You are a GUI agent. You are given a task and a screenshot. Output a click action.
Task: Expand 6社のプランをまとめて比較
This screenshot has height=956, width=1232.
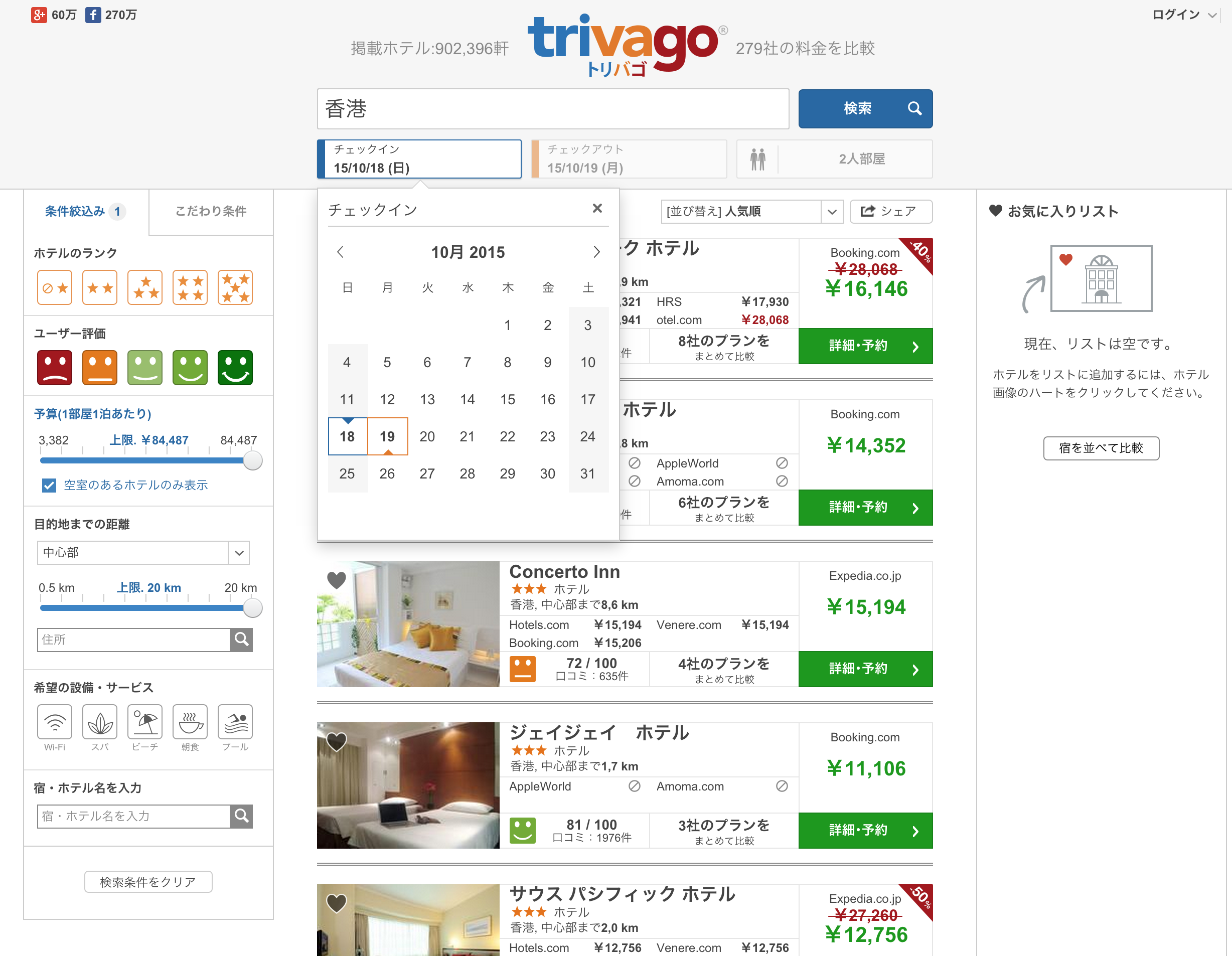tap(724, 508)
